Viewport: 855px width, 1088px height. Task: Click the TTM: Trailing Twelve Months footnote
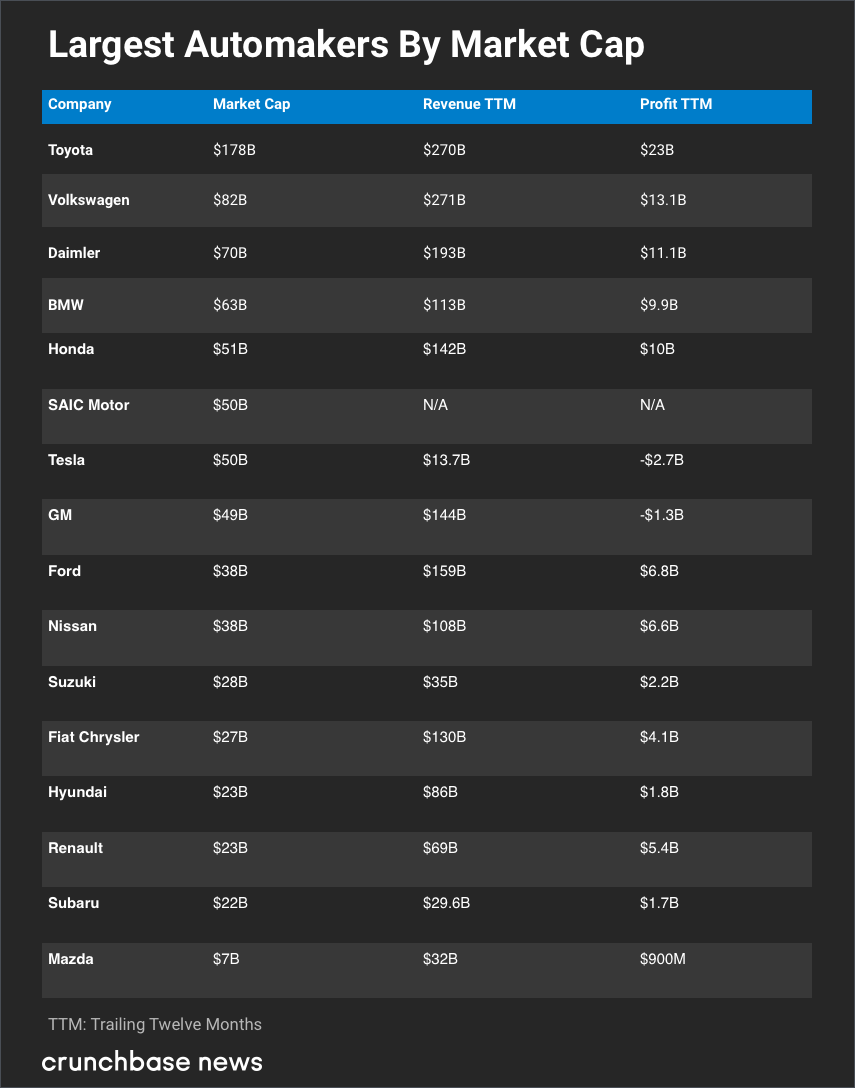155,1024
